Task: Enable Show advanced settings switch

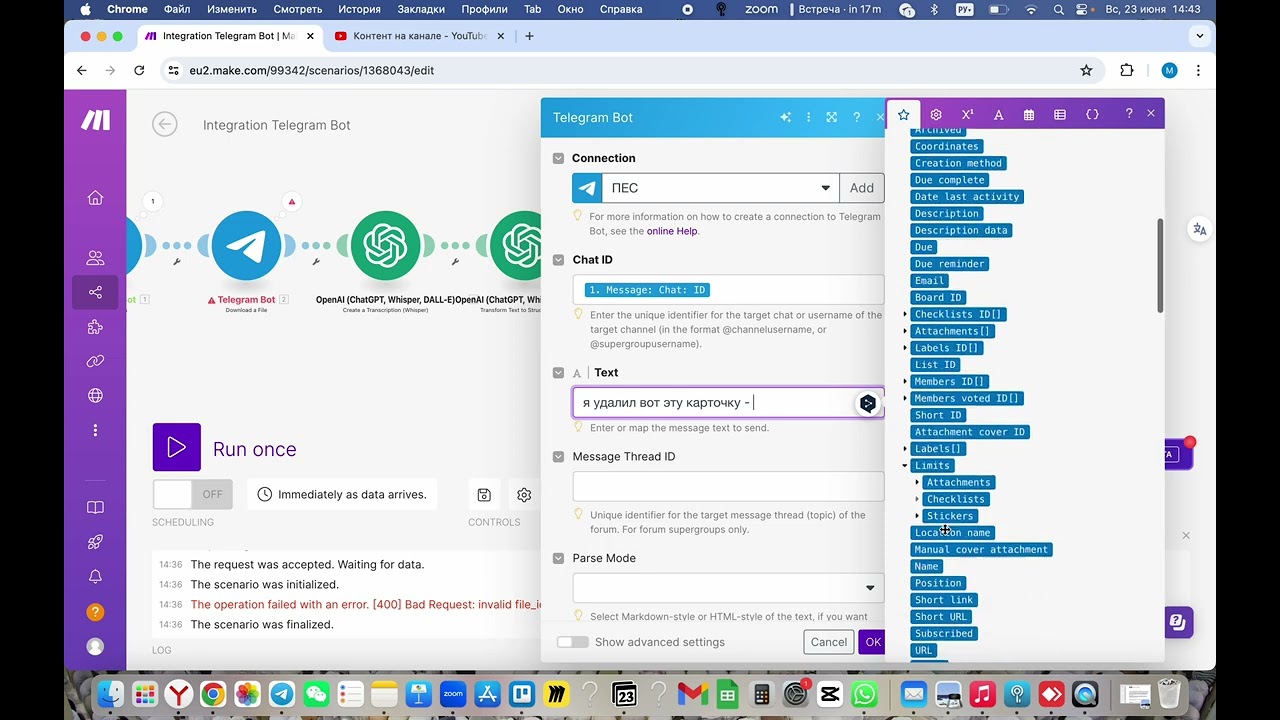Action: click(x=572, y=642)
